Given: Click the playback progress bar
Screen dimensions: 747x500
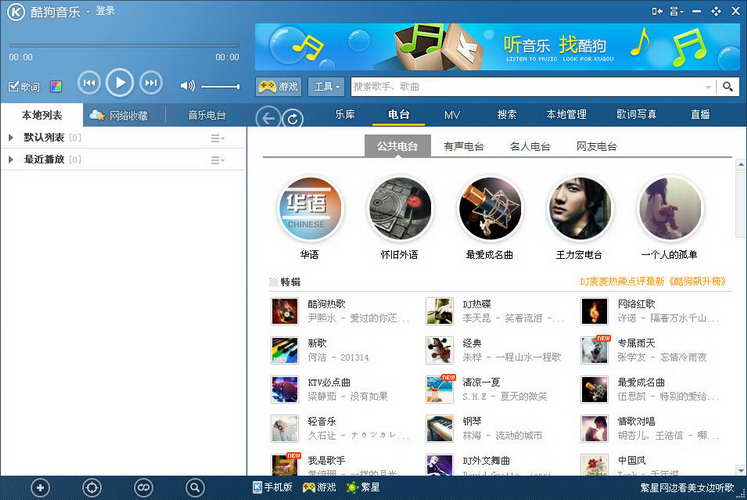Looking at the screenshot, I should (x=124, y=46).
